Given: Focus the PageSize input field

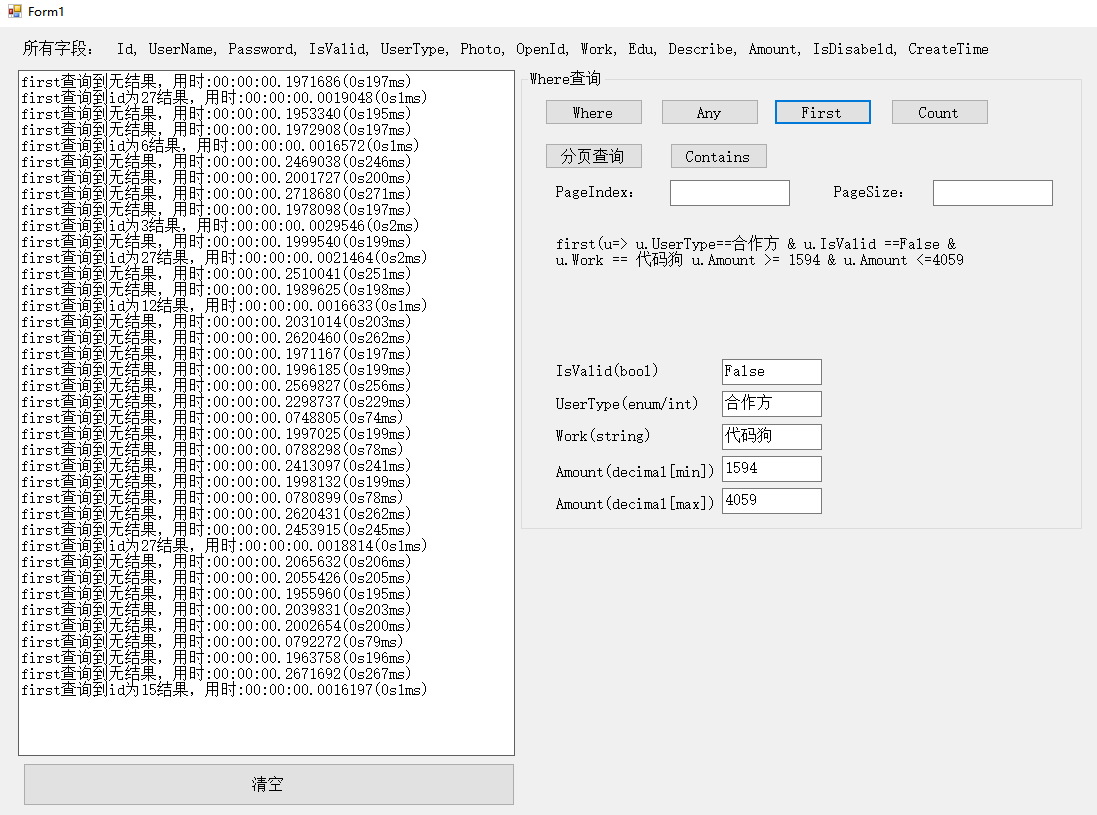Looking at the screenshot, I should click(992, 192).
